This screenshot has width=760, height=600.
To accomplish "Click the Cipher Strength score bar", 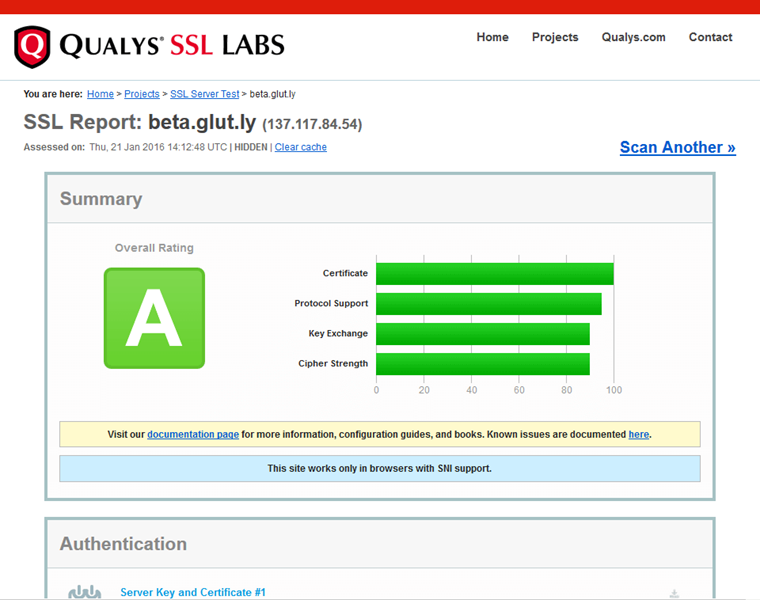I will tap(483, 364).
